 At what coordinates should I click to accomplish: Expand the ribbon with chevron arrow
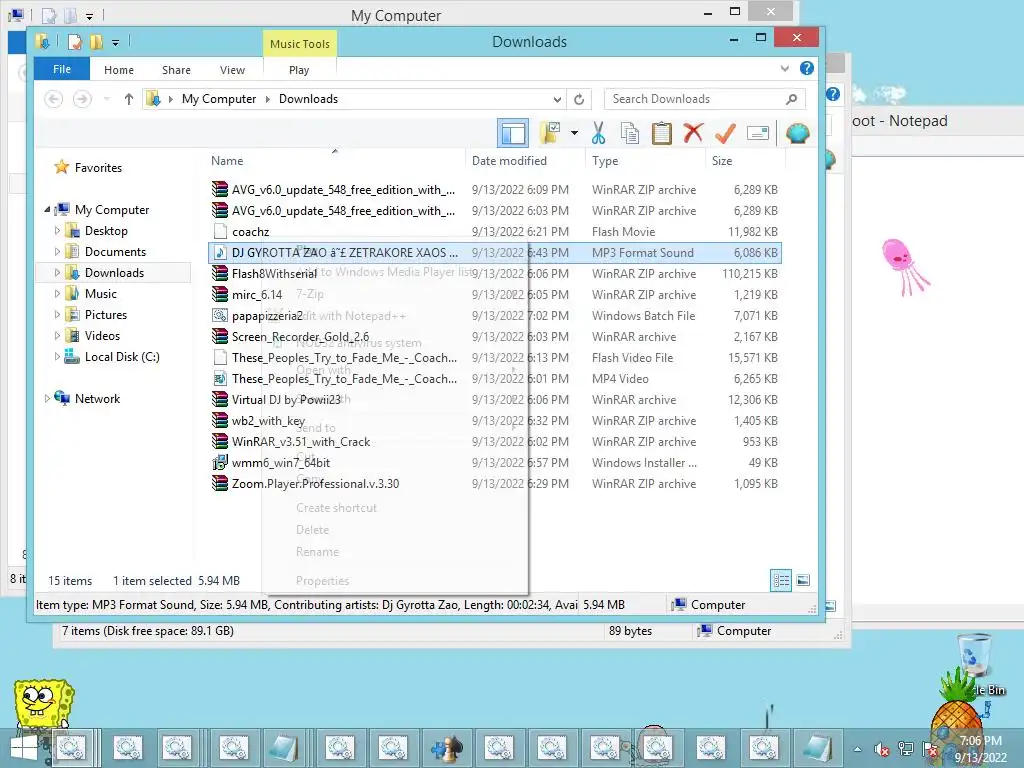[785, 68]
